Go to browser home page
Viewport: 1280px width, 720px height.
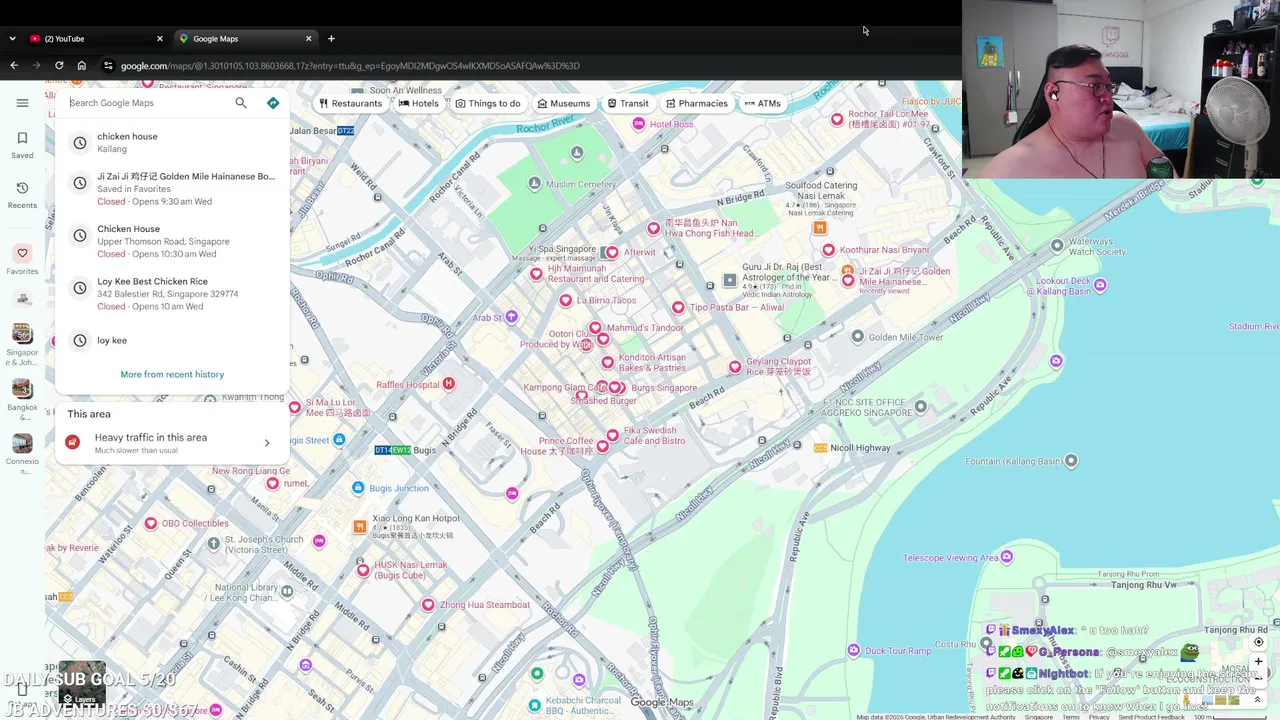(x=82, y=66)
